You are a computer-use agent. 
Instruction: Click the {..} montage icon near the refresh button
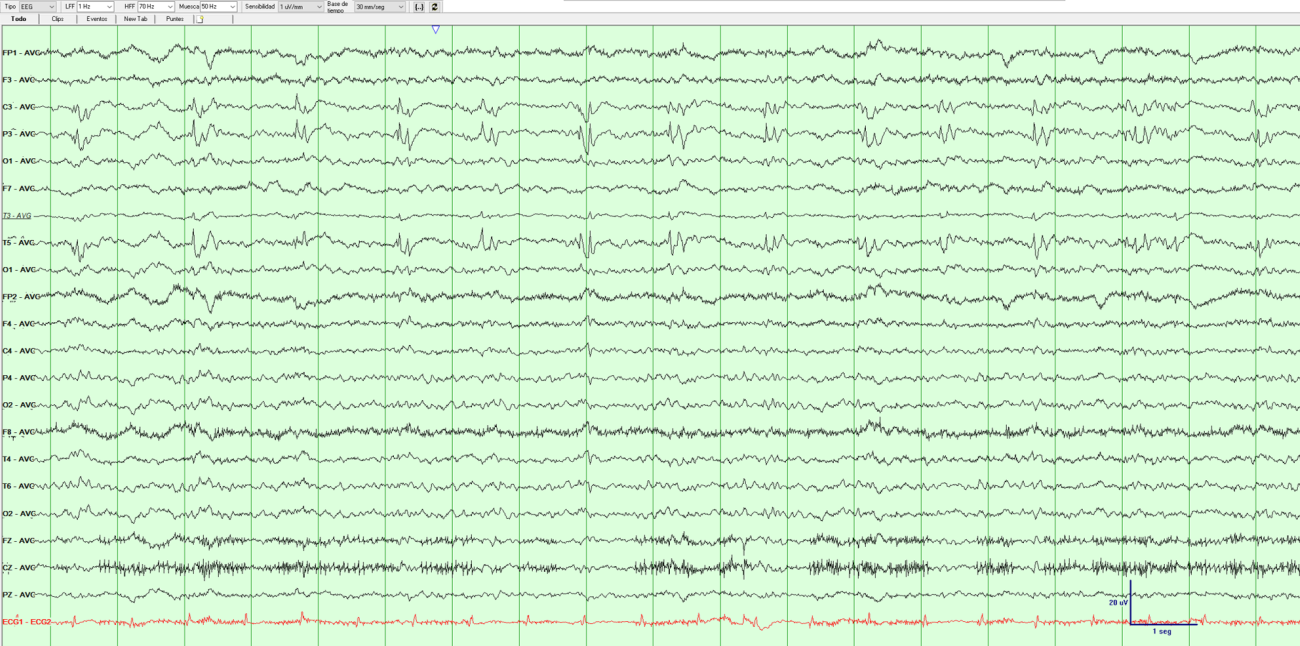[x=419, y=6]
